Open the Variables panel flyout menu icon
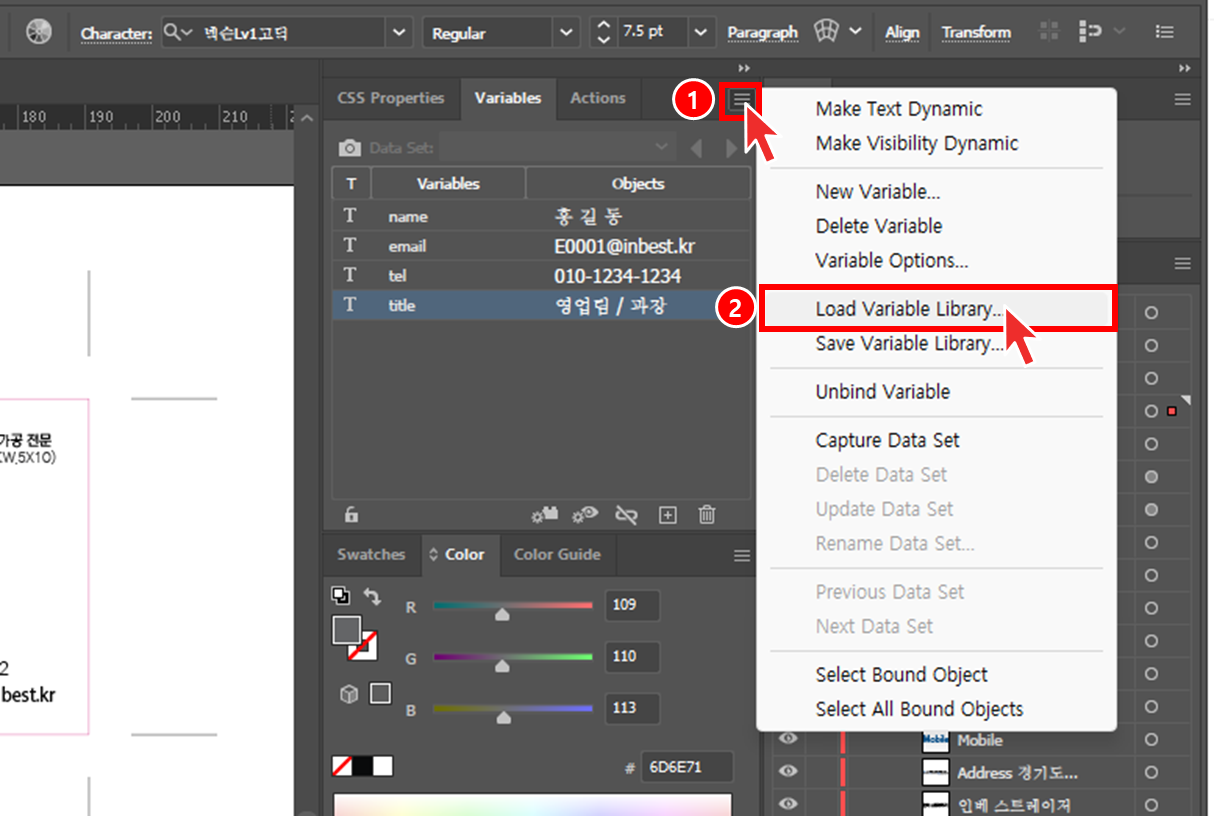The image size is (1214, 816). point(741,99)
